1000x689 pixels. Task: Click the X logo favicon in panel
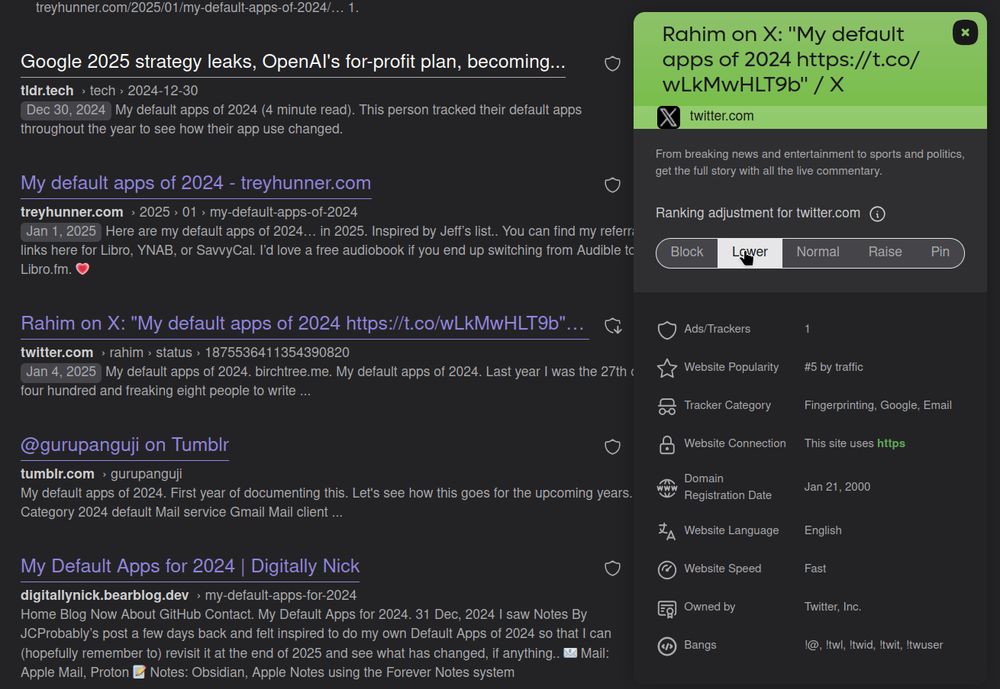click(668, 117)
